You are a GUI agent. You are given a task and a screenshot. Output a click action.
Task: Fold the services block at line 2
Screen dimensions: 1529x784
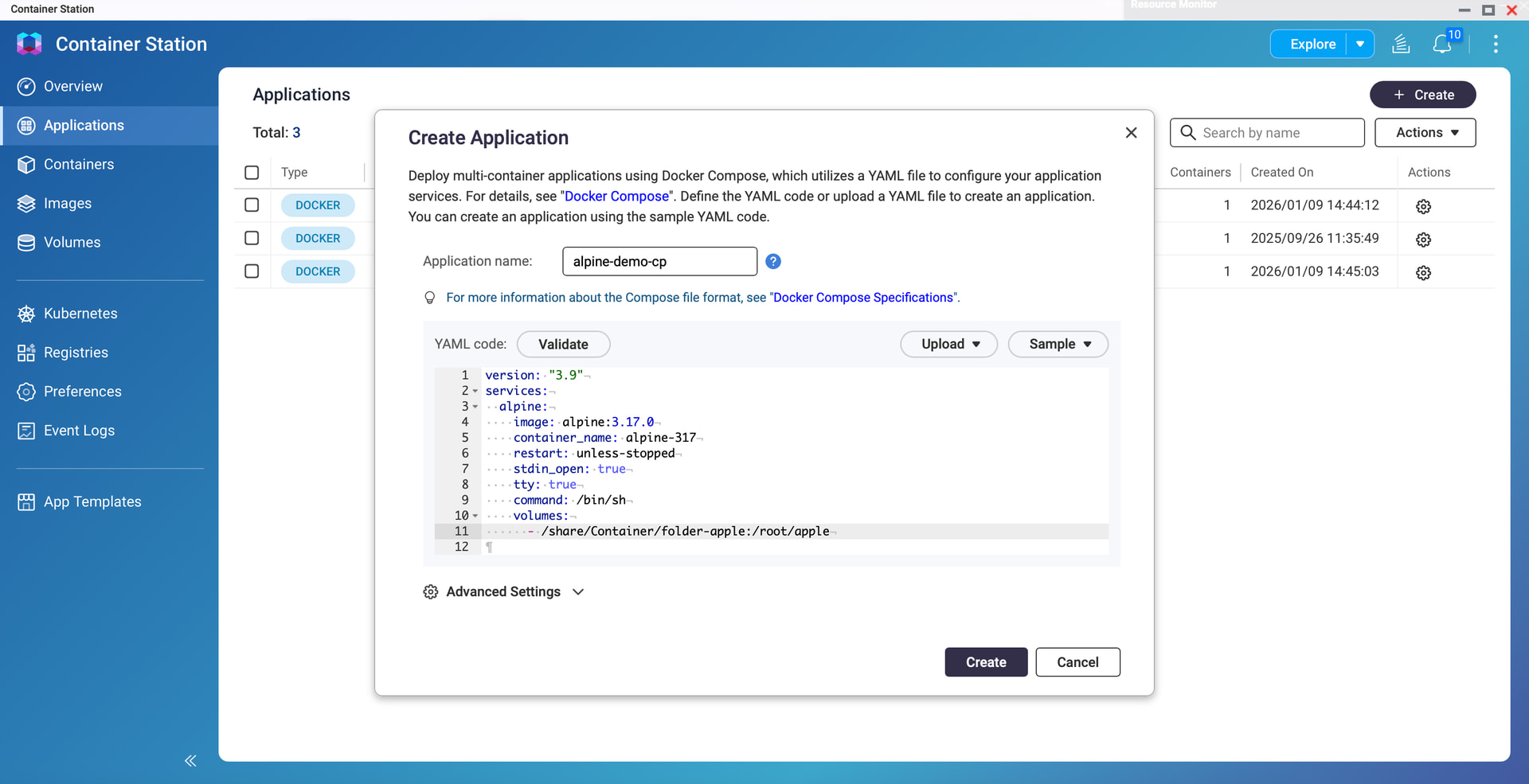pyautogui.click(x=475, y=392)
